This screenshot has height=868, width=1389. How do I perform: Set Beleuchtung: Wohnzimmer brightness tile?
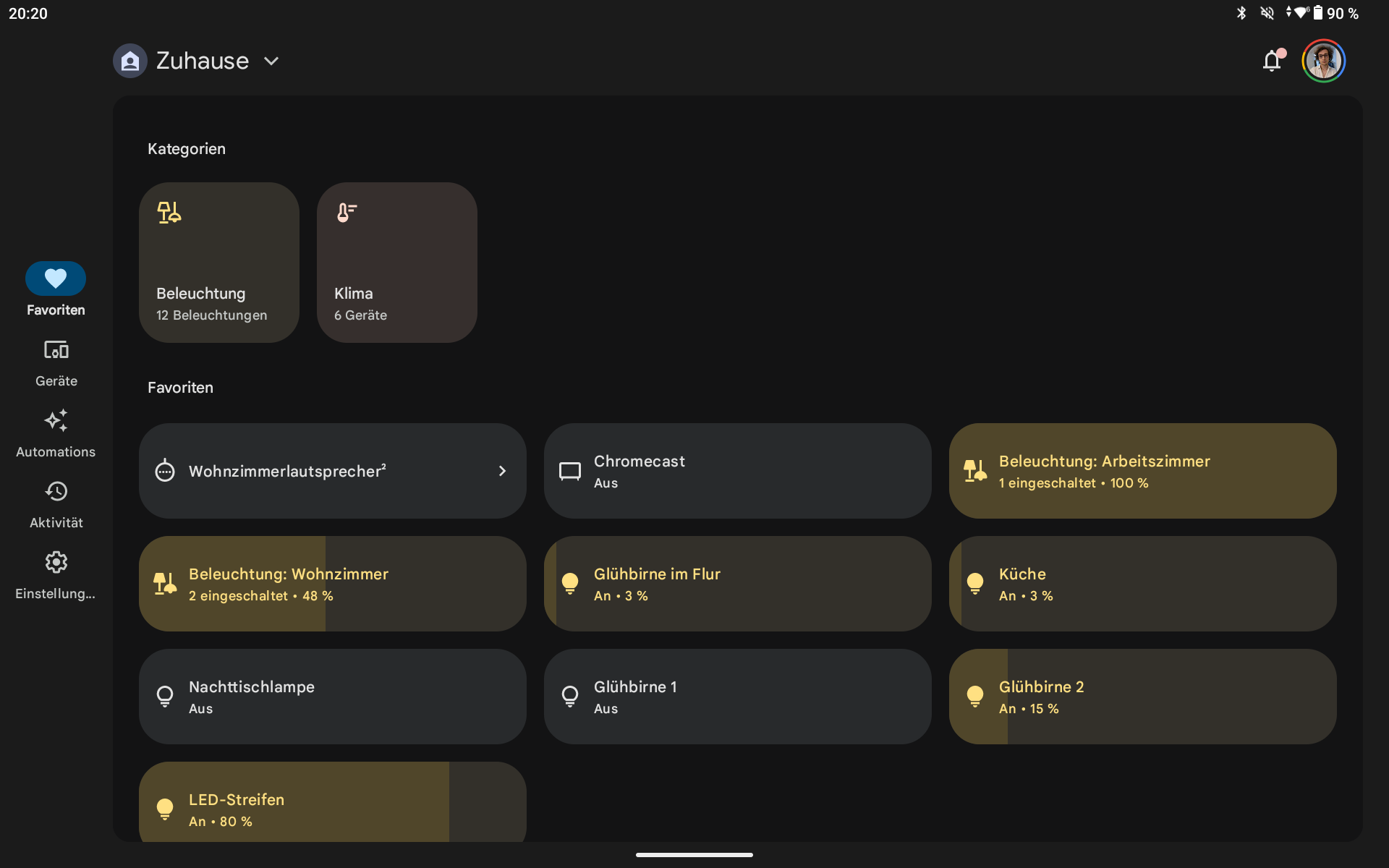pyautogui.click(x=333, y=584)
